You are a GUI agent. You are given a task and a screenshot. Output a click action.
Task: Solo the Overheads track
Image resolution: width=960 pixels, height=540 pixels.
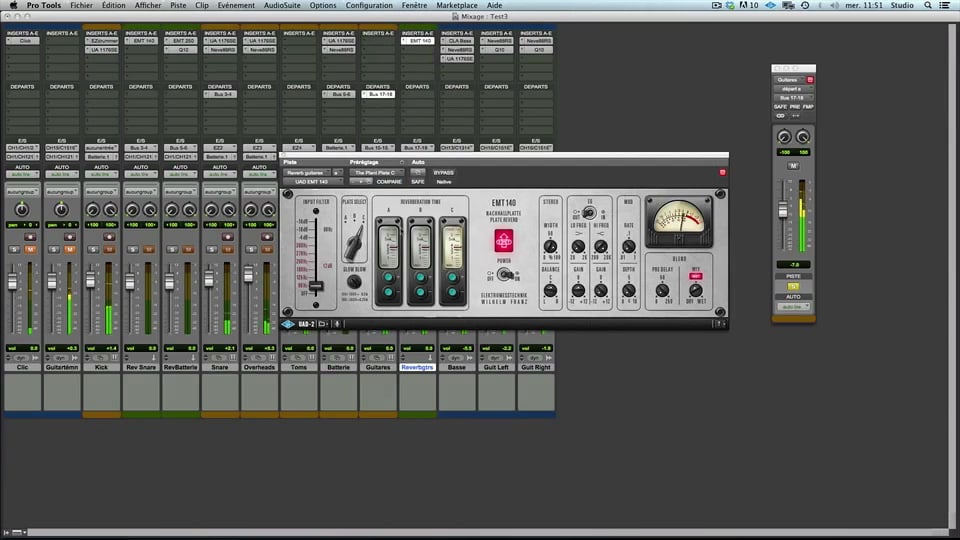[x=252, y=249]
